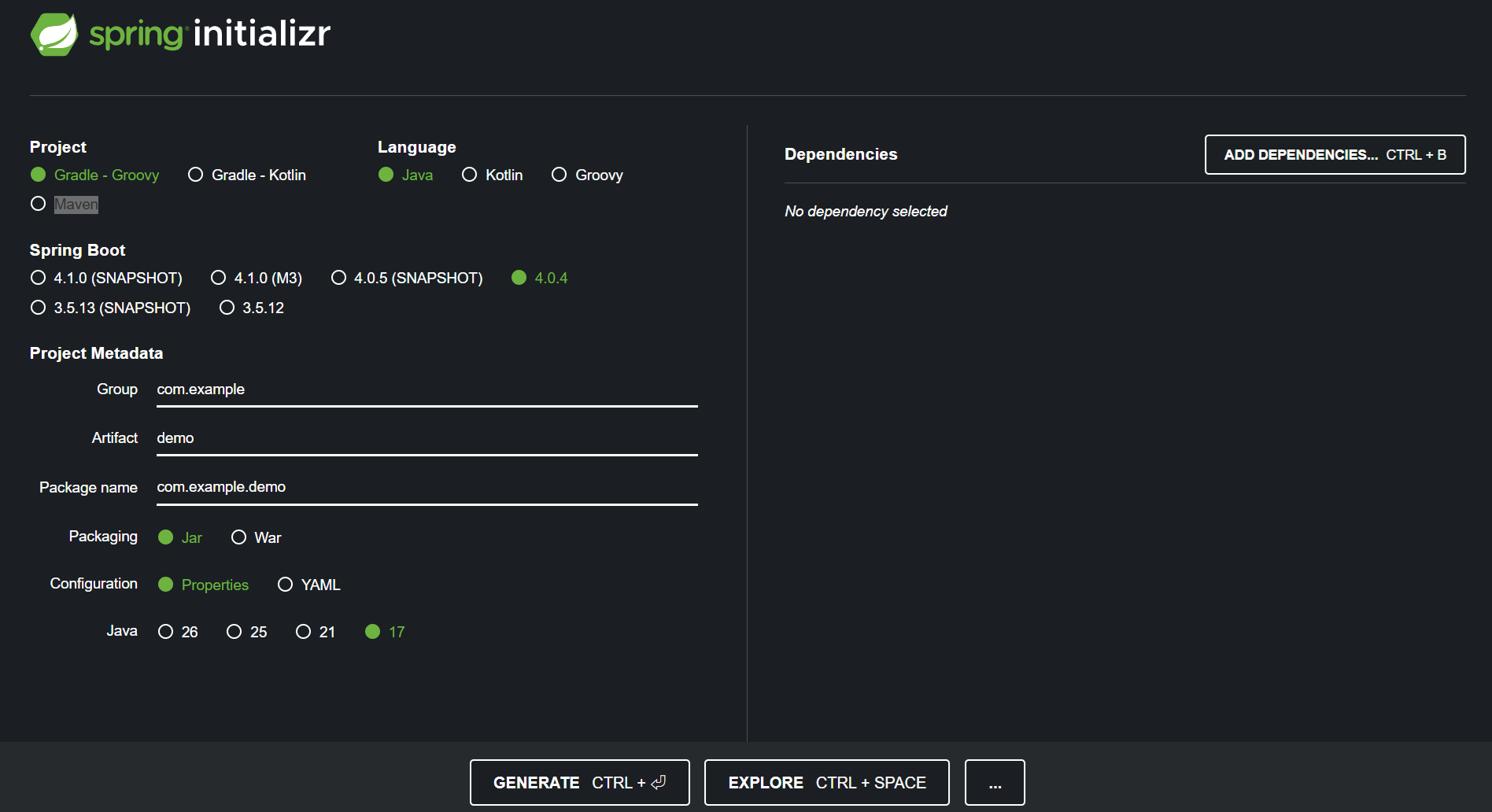Select War packaging
The image size is (1492, 812).
pos(257,537)
